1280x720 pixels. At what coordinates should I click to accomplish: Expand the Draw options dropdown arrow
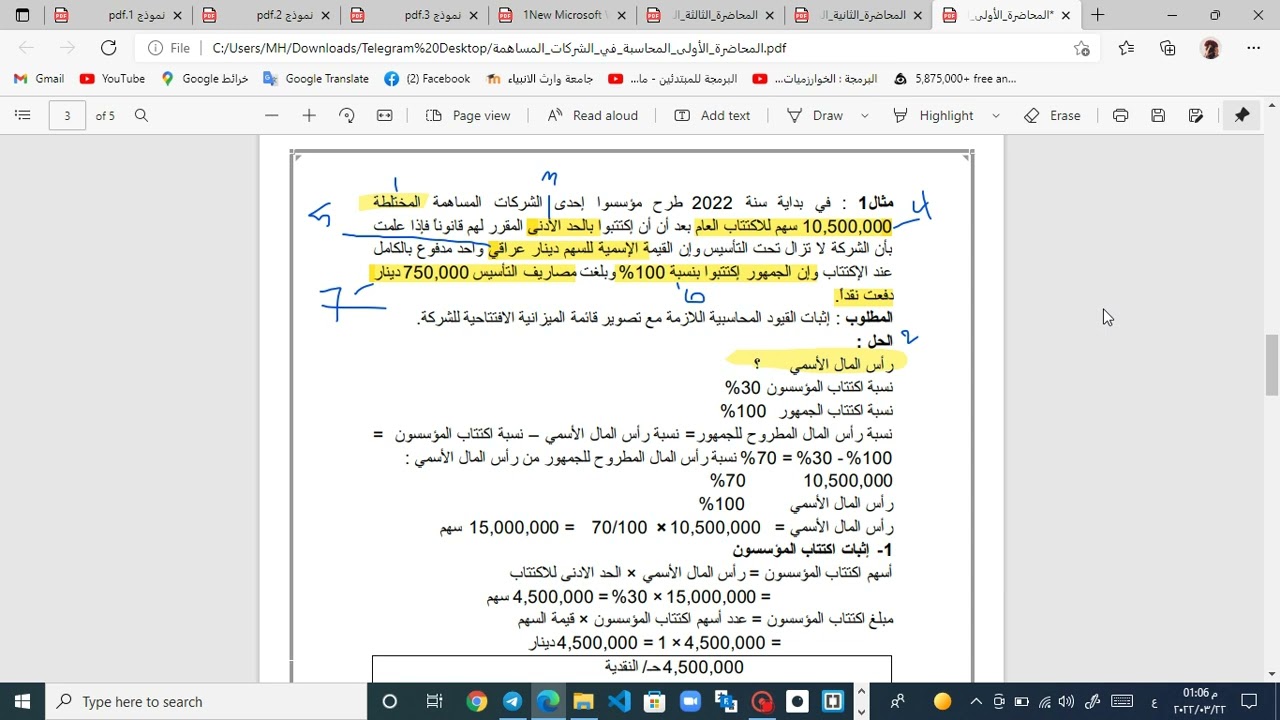tap(864, 116)
